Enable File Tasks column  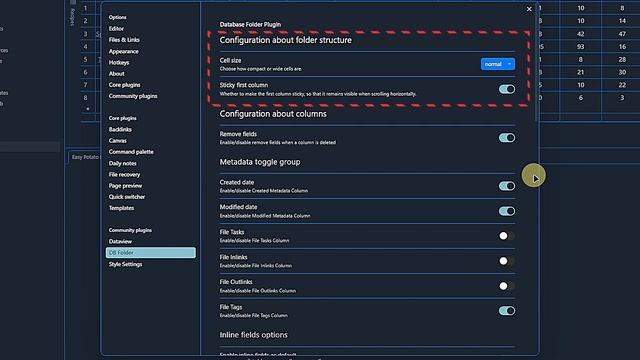click(x=507, y=236)
